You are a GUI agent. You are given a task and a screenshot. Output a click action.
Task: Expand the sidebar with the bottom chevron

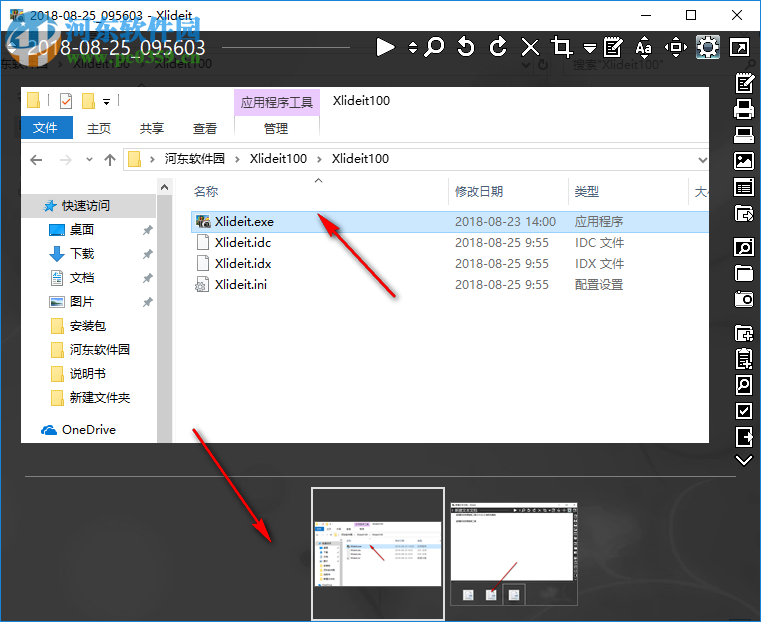(744, 460)
